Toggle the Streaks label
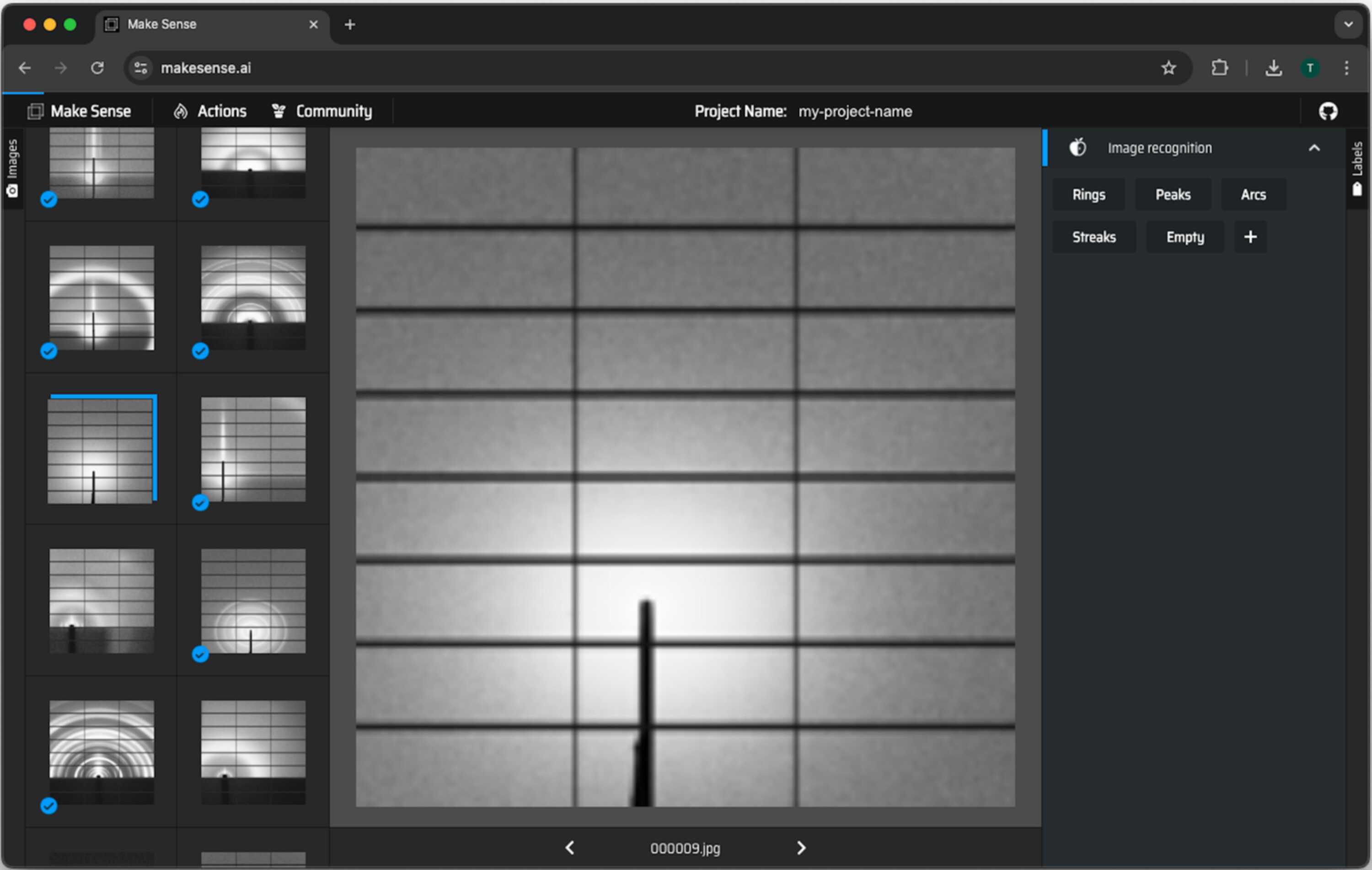 (x=1094, y=237)
